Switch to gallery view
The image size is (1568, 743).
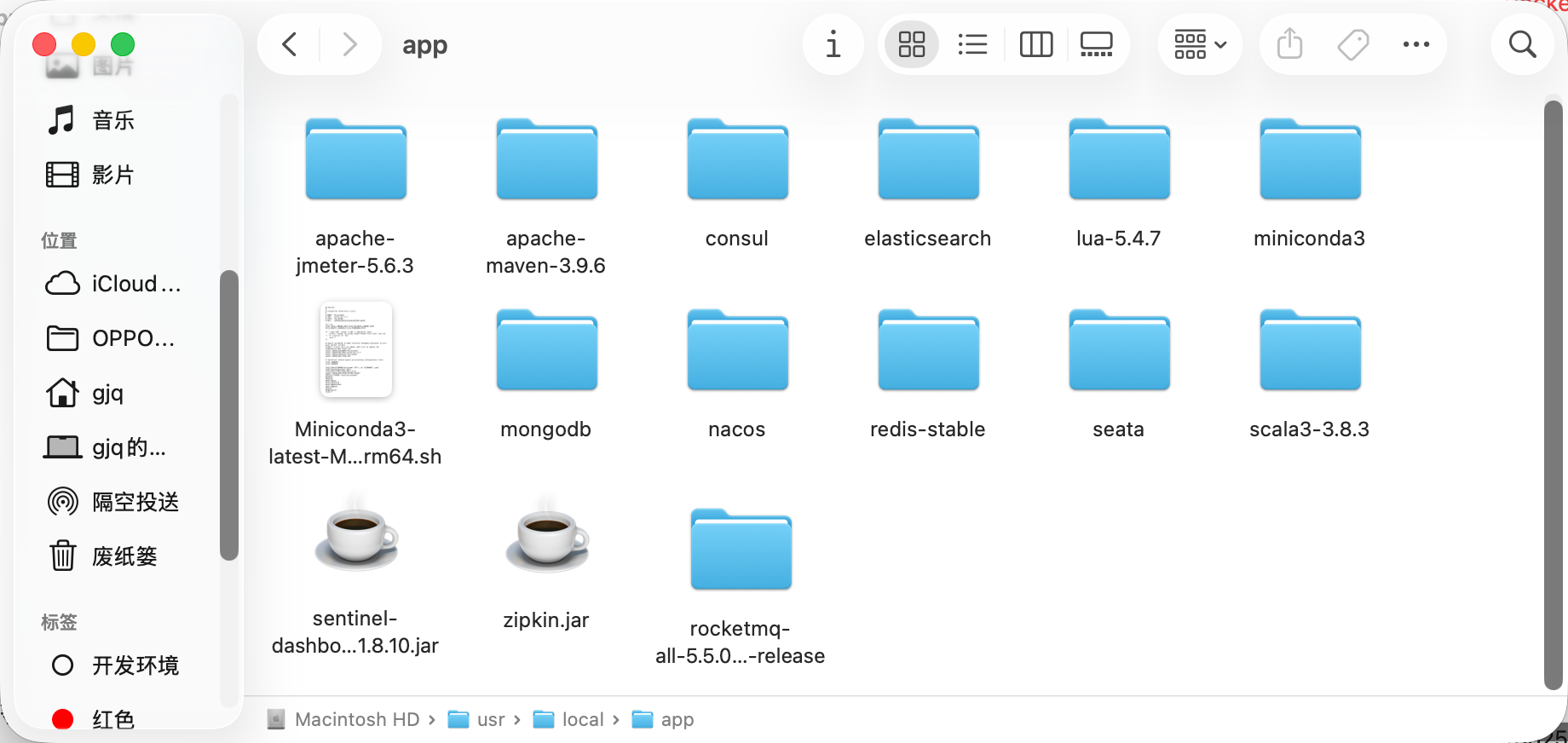click(x=1097, y=44)
